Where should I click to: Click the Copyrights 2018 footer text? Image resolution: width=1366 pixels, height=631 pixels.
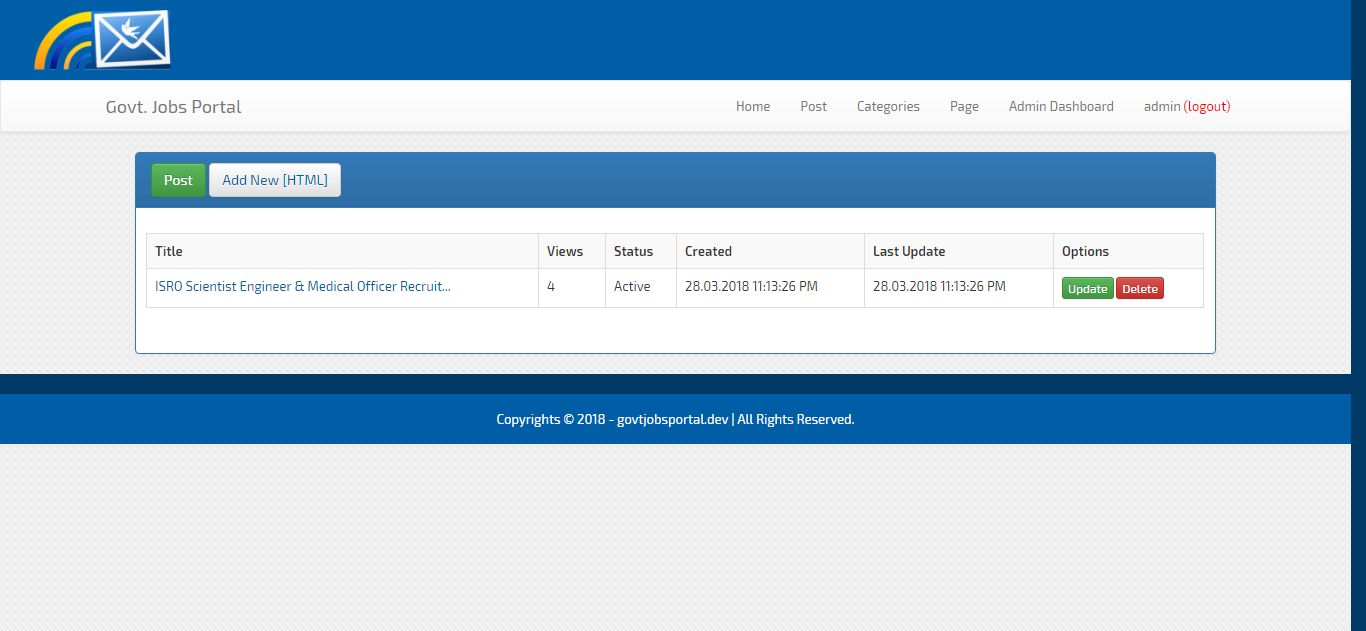675,419
